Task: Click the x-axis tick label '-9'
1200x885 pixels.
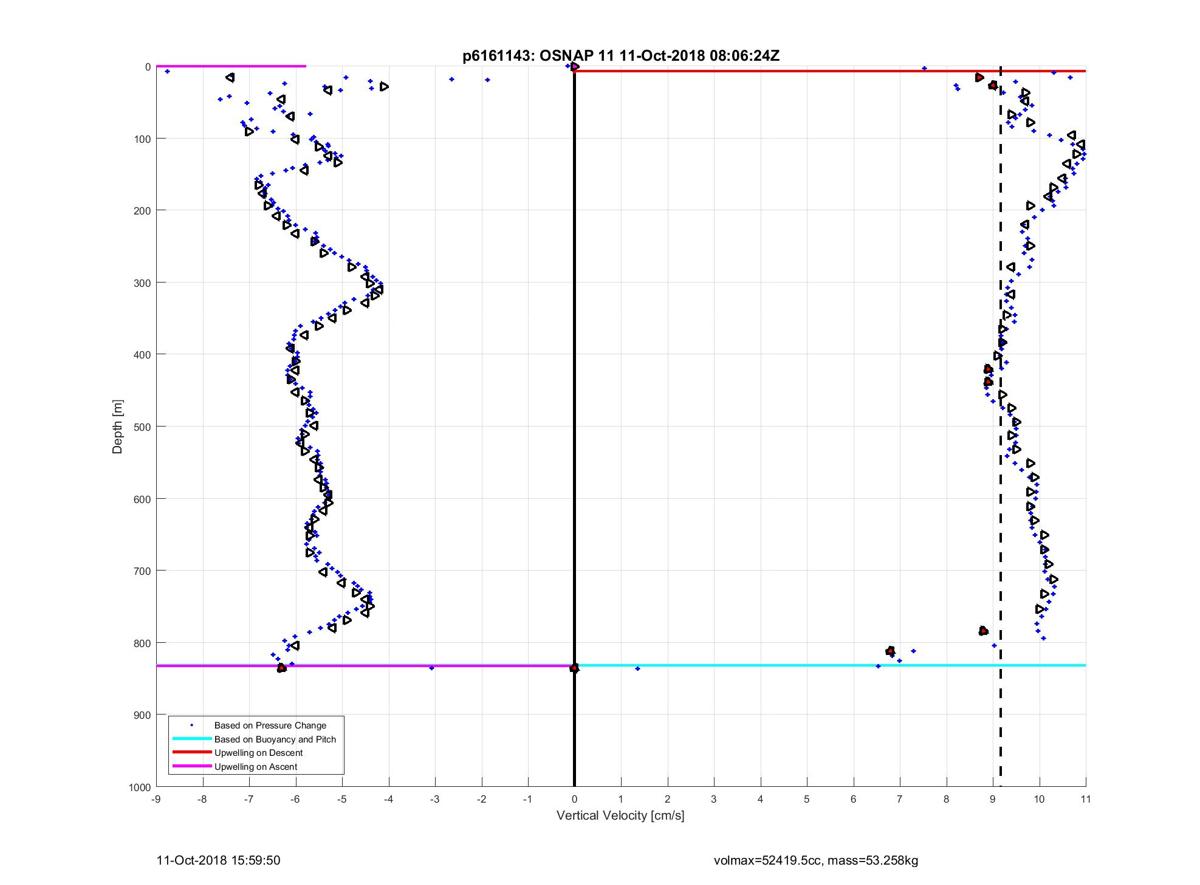Action: coord(156,799)
